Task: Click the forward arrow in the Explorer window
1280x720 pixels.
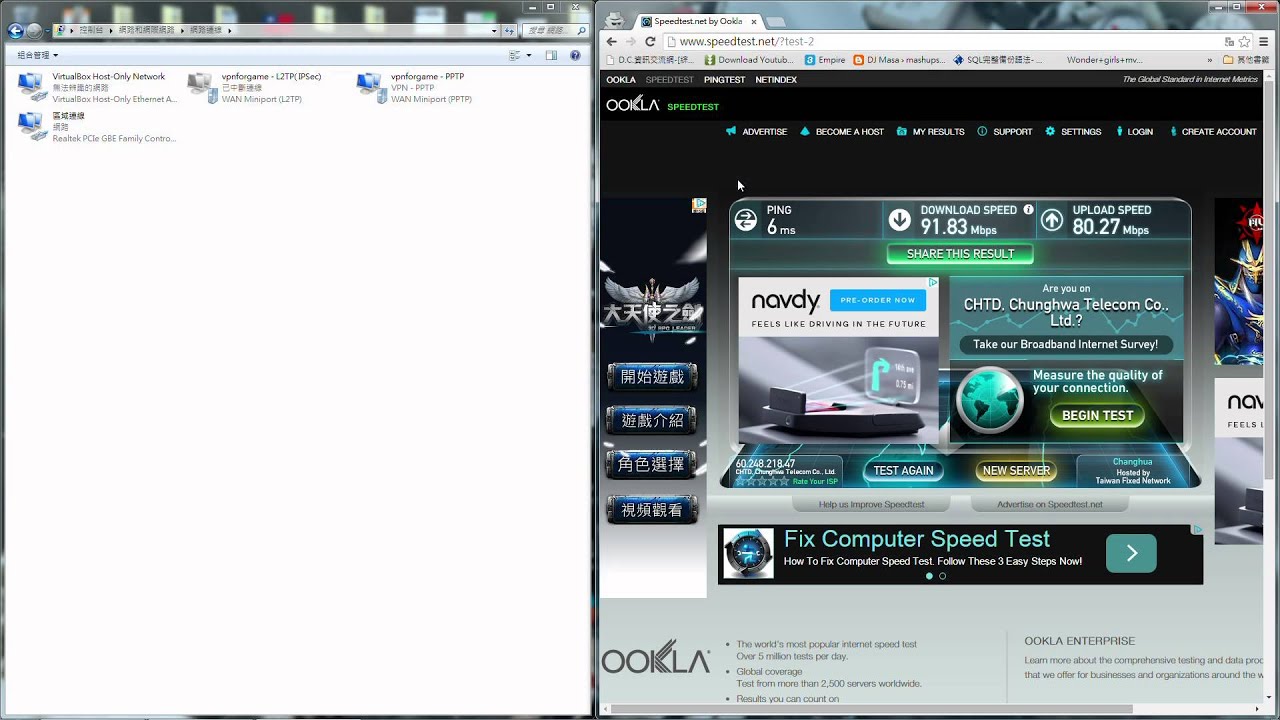Action: click(35, 31)
